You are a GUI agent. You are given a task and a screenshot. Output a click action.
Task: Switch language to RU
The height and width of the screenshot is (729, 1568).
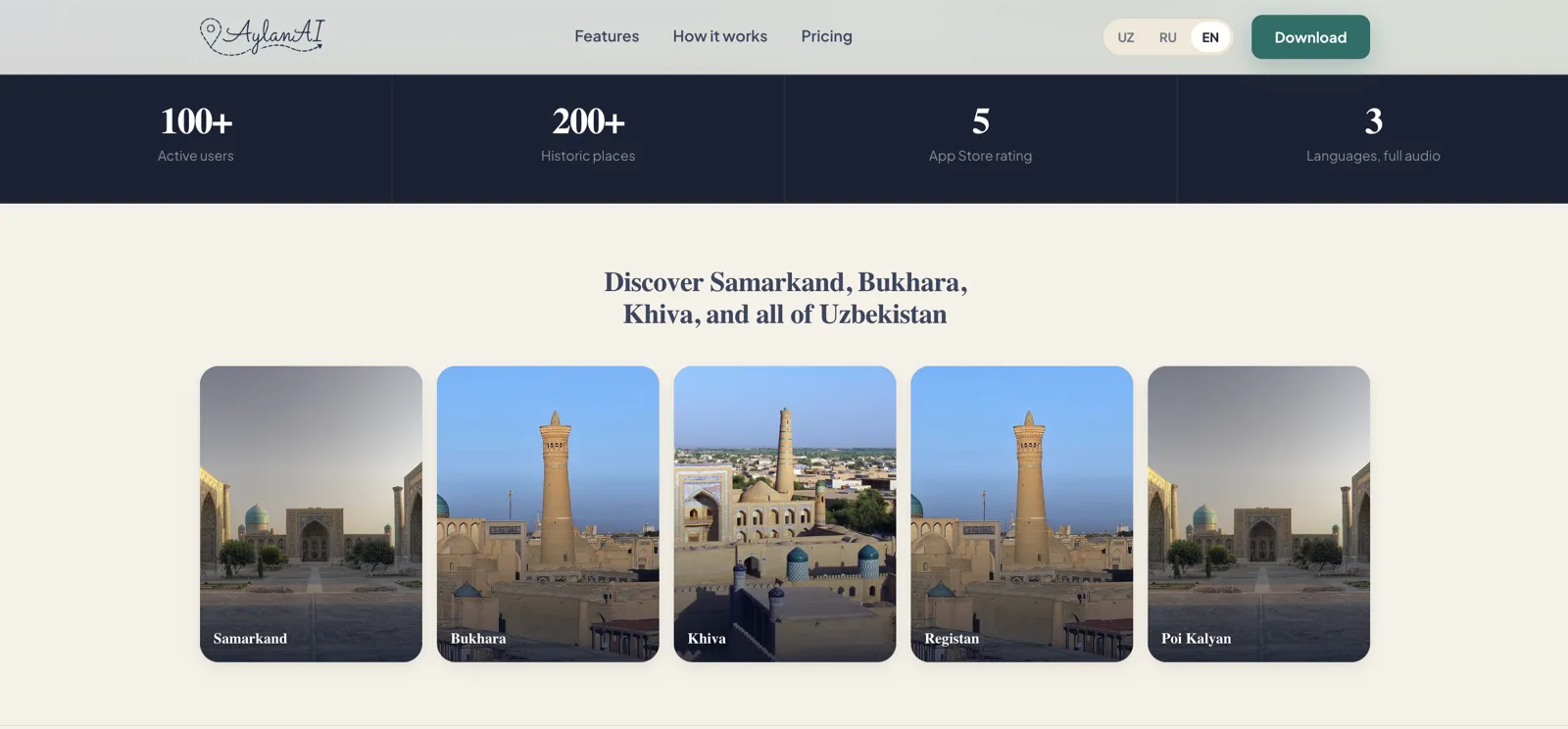[1168, 37]
